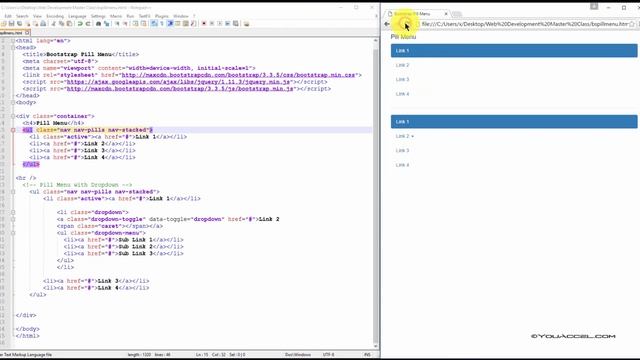Click the Stop Recording macro icon
The image size is (640, 360).
(x=211, y=24)
